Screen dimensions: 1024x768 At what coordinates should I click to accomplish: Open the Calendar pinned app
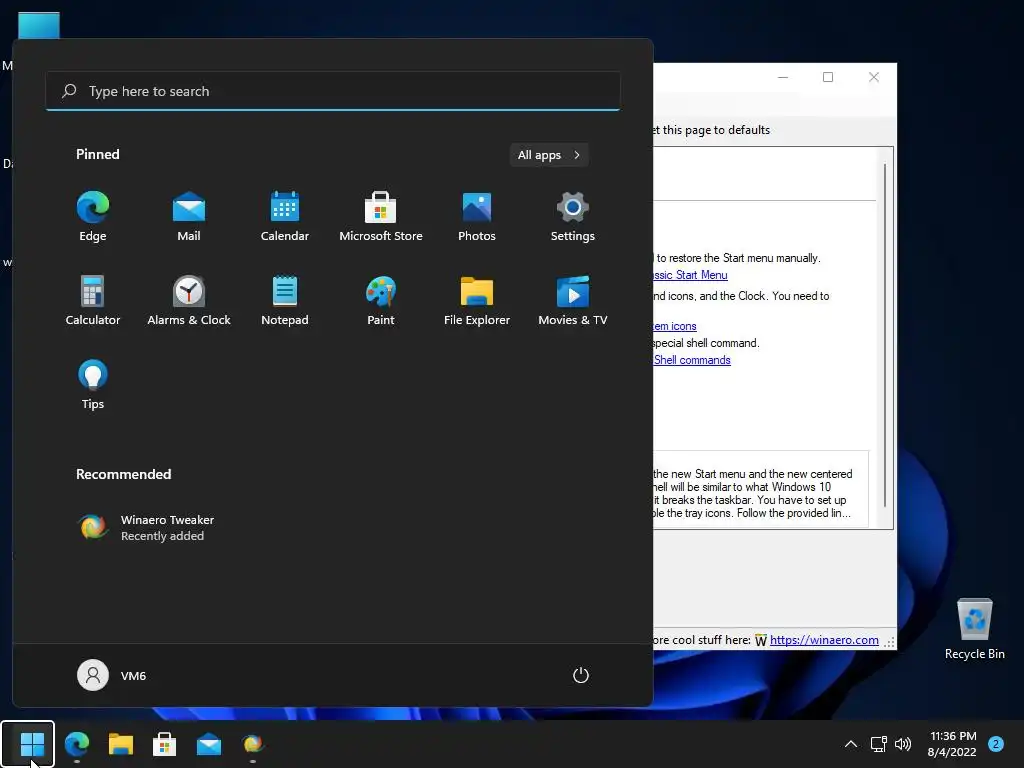point(285,217)
